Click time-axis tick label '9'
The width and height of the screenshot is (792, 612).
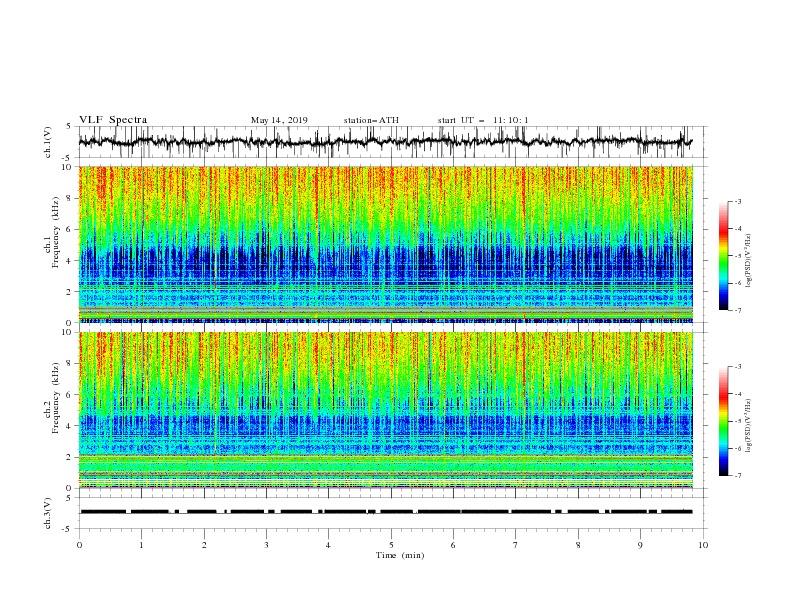pos(640,545)
